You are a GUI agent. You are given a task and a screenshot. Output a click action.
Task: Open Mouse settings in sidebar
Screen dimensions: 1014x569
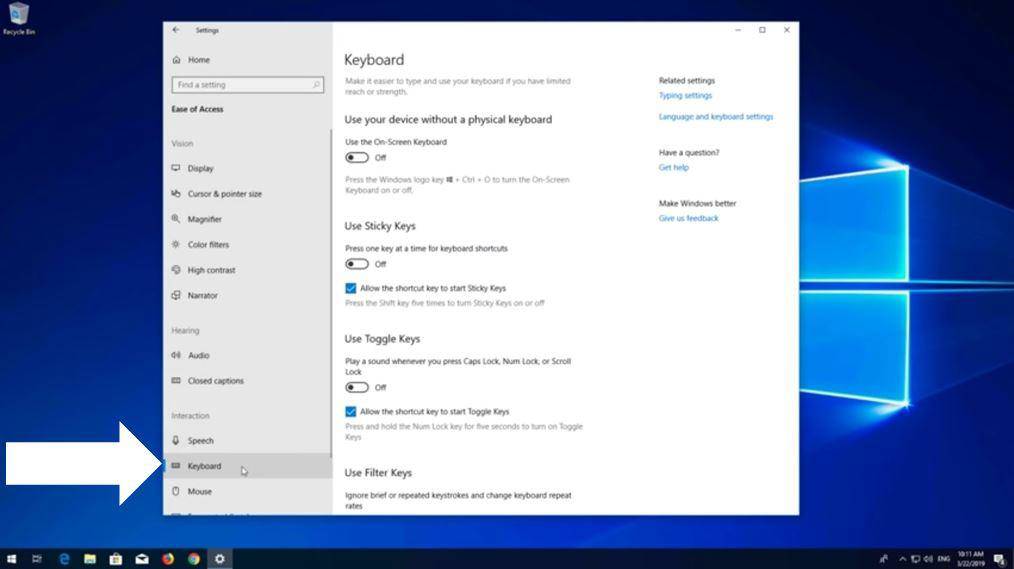[199, 492]
